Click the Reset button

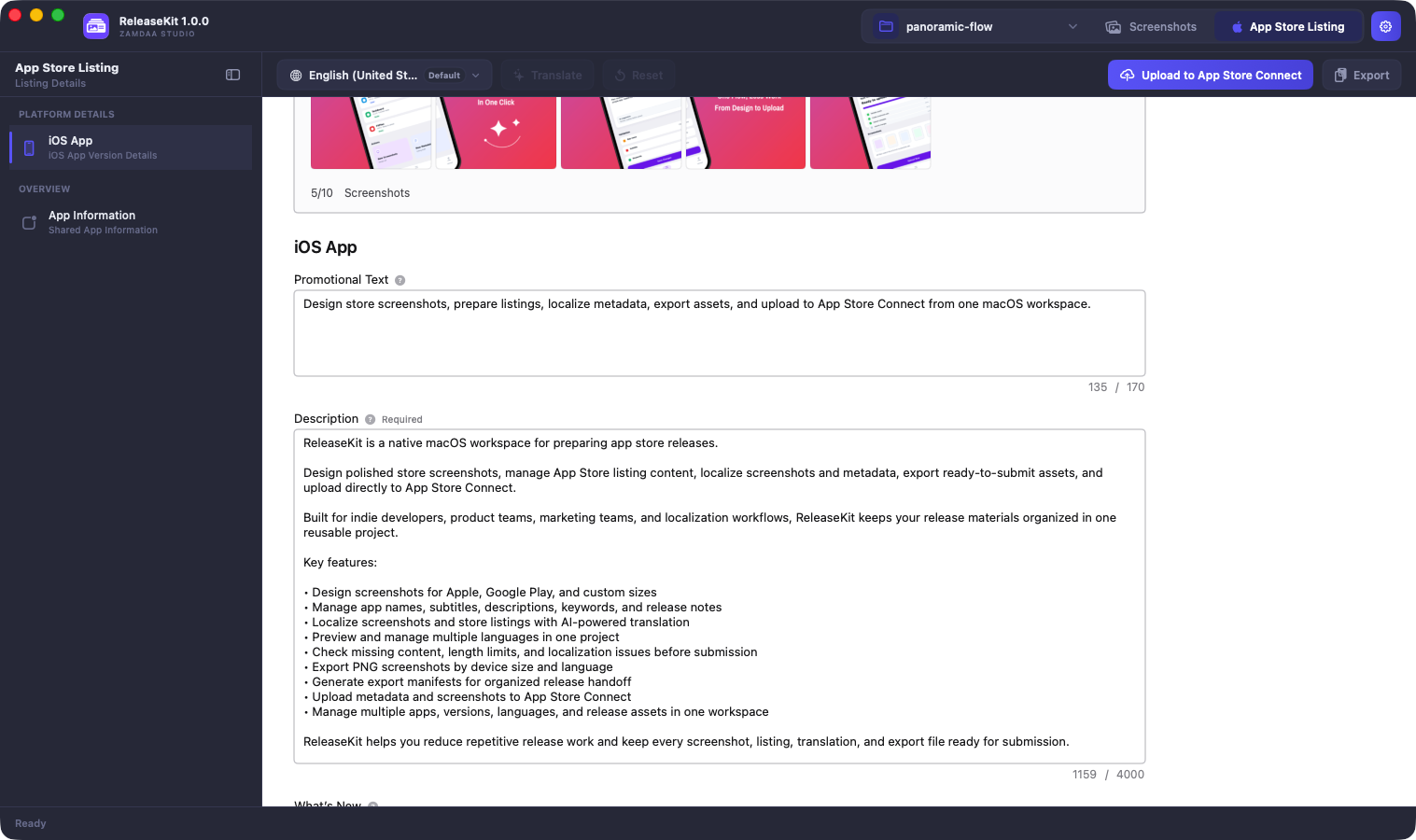point(639,76)
